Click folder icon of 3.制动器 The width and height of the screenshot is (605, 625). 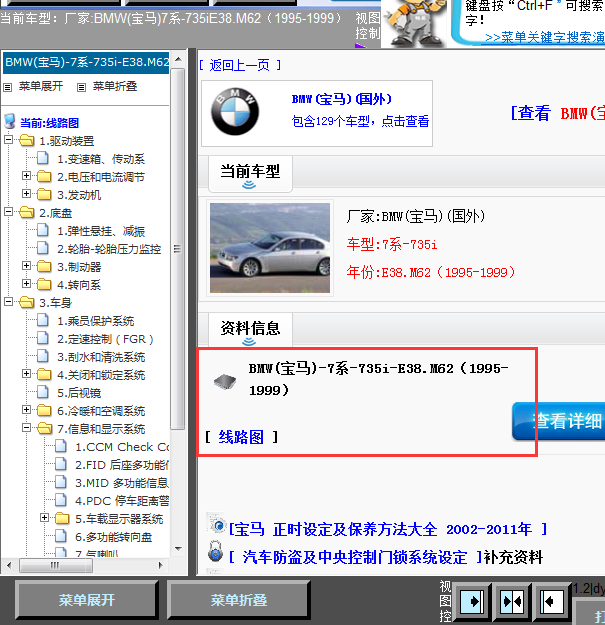click(x=44, y=266)
